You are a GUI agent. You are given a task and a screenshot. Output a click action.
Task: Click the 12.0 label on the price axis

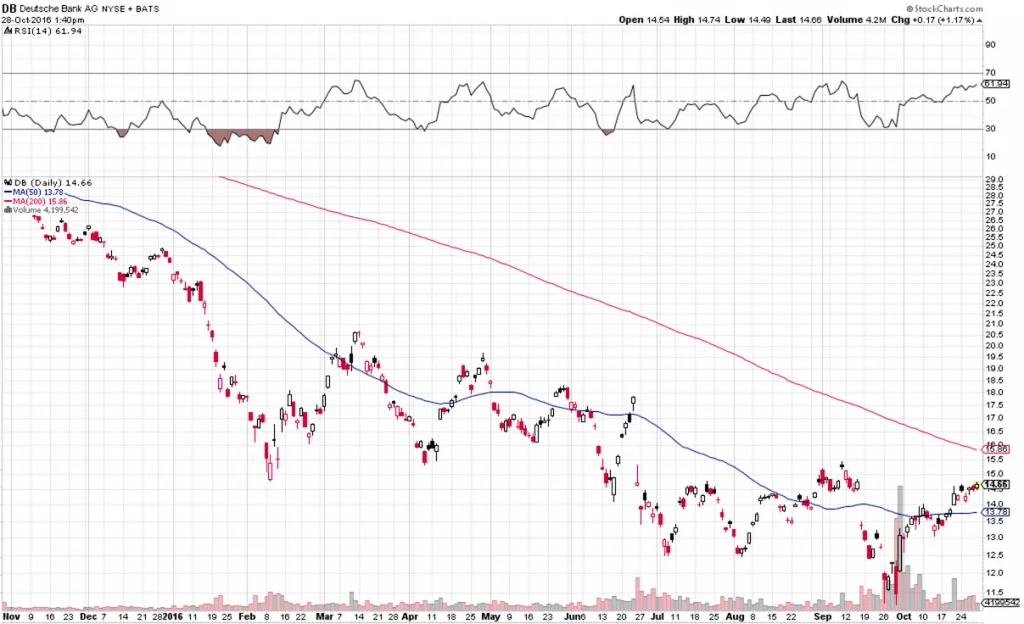pos(993,573)
